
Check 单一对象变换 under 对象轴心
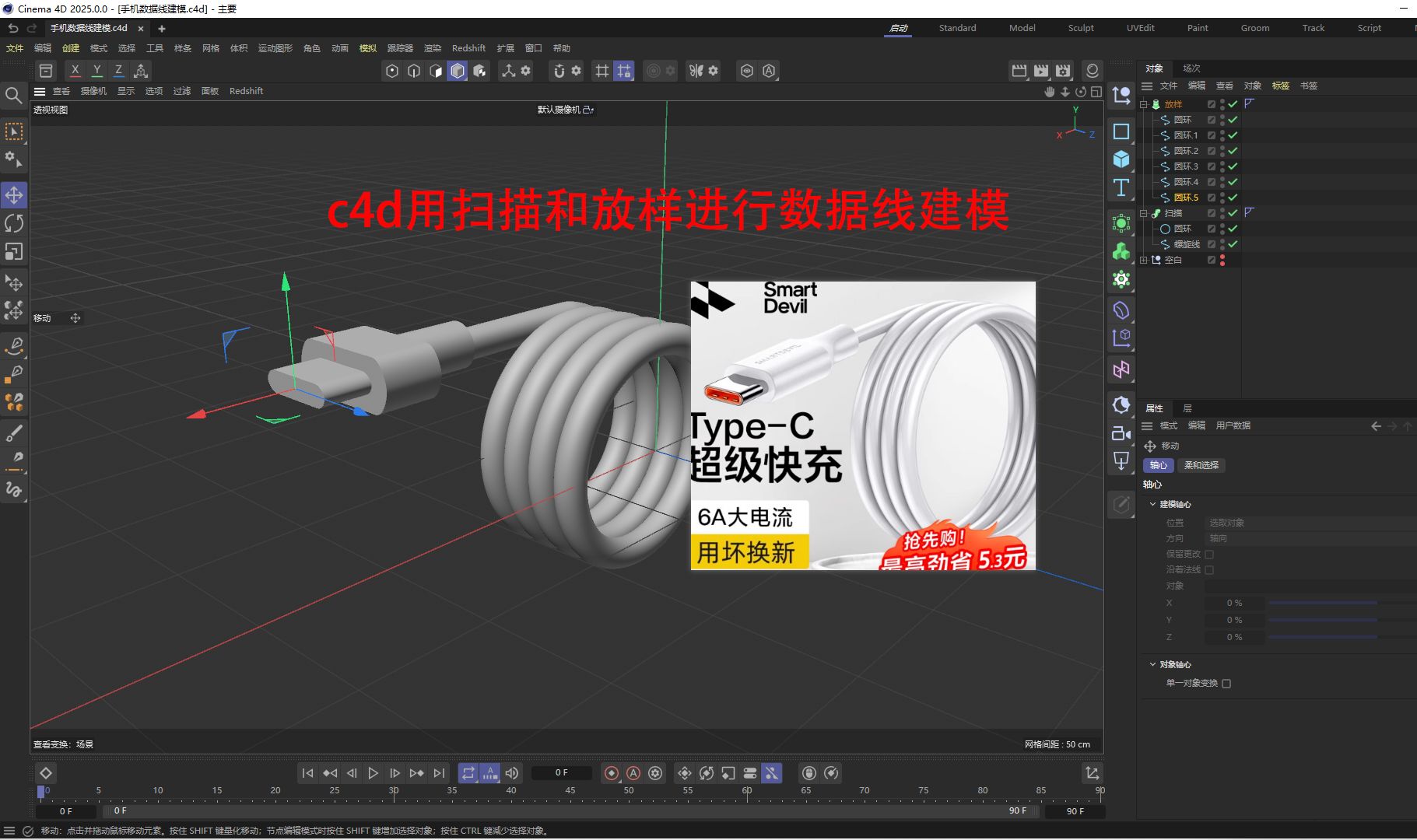click(1227, 684)
